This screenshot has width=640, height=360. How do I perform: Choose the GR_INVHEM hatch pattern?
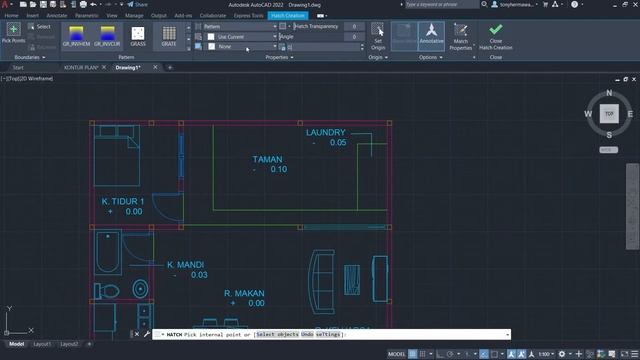pyautogui.click(x=76, y=36)
